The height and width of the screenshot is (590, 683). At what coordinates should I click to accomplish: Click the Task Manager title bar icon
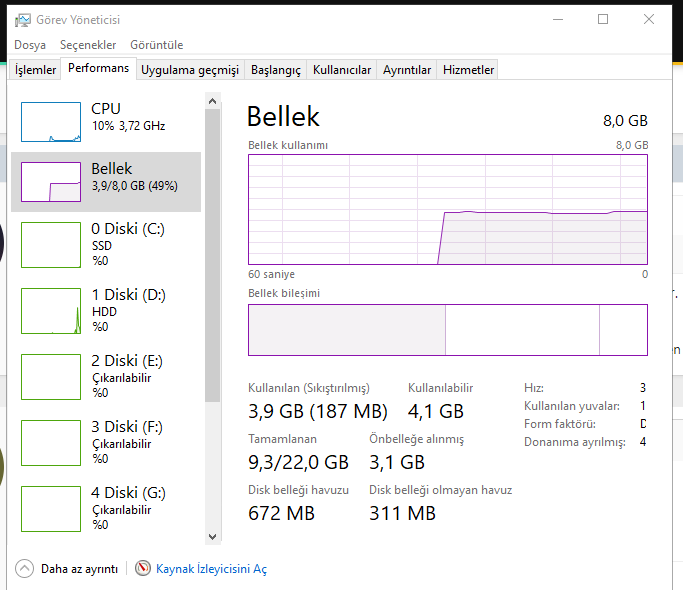coord(22,19)
